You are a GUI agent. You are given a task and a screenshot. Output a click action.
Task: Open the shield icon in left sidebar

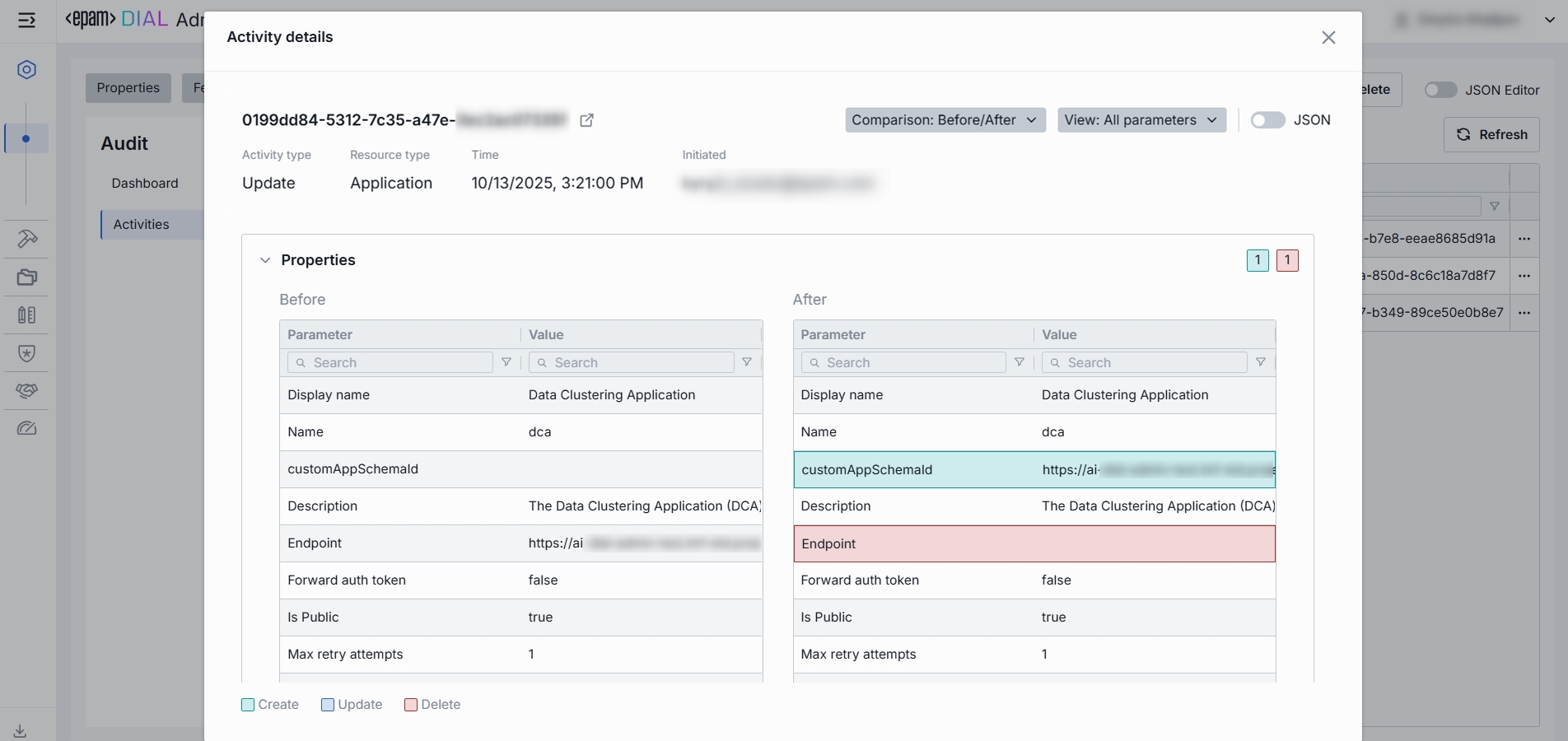coord(26,353)
